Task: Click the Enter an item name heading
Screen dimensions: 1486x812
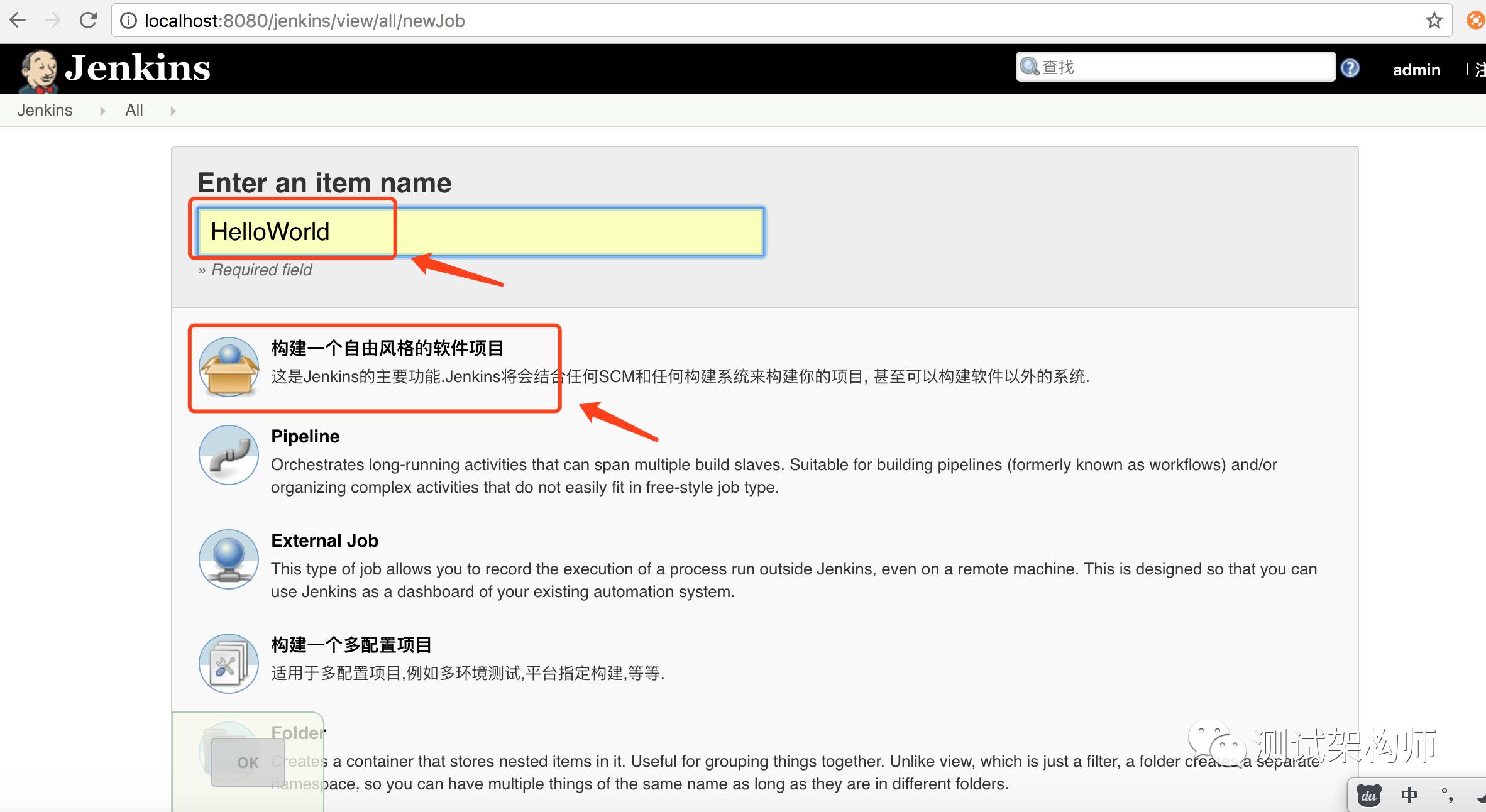Action: [324, 183]
